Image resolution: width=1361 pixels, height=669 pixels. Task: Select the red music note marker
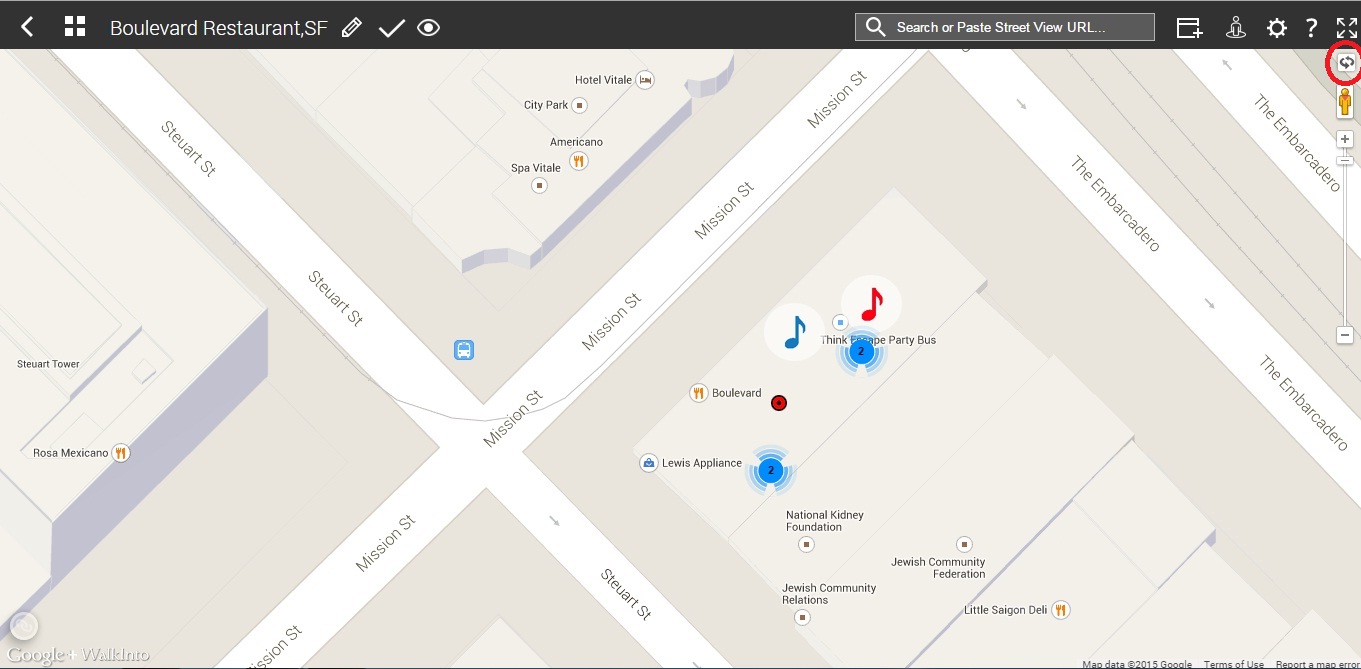click(x=872, y=303)
